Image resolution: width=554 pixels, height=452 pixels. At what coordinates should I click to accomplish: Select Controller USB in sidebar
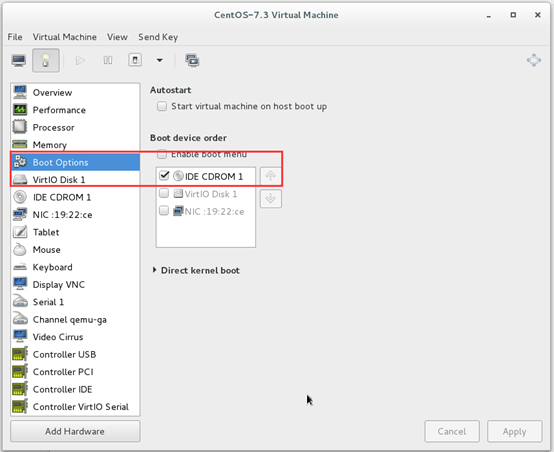pos(75,354)
